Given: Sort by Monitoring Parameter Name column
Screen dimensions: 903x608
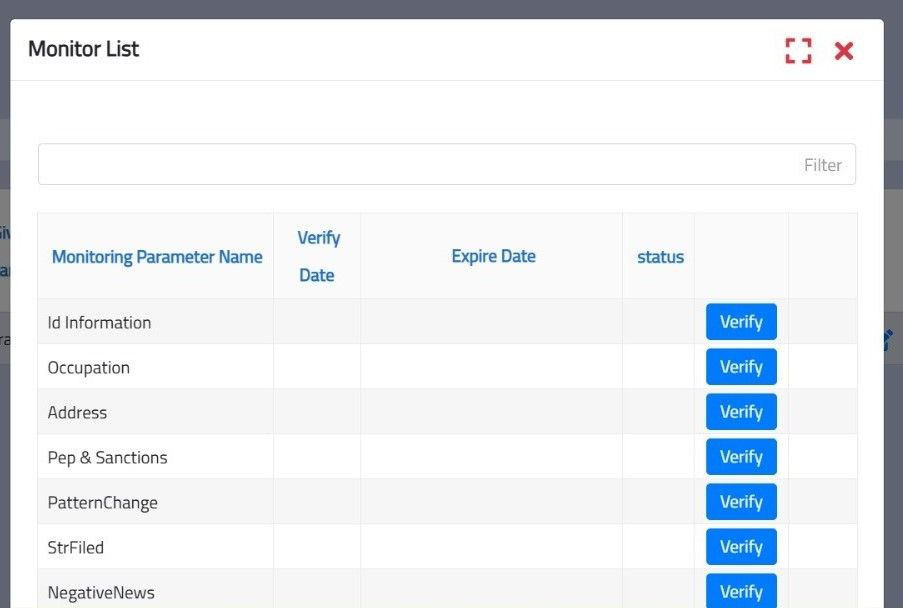Looking at the screenshot, I should click(157, 257).
